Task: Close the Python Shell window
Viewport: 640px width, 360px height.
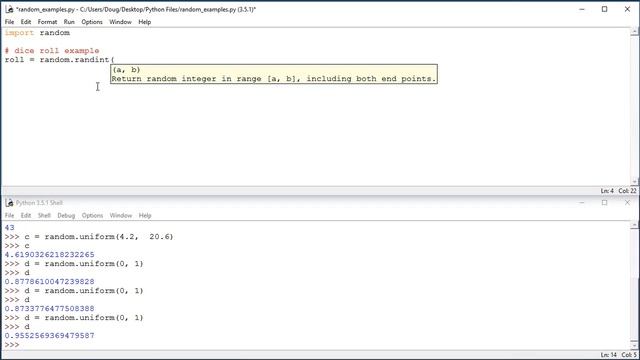Action: [x=627, y=202]
